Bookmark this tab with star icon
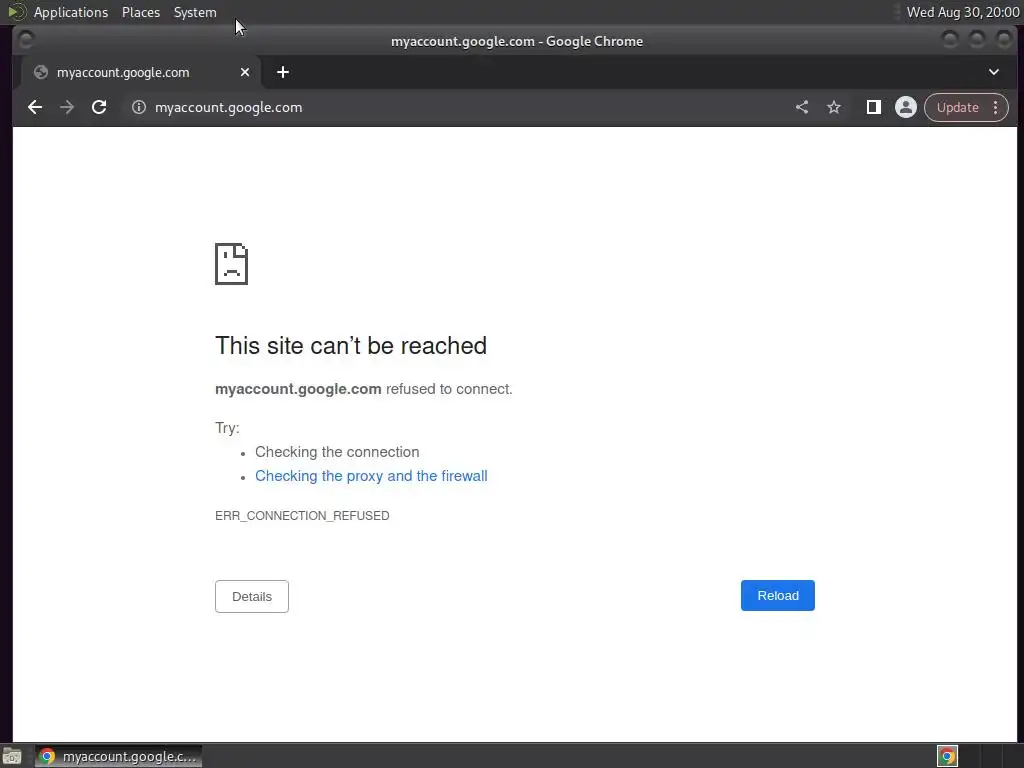The width and height of the screenshot is (1024, 768). (x=834, y=107)
